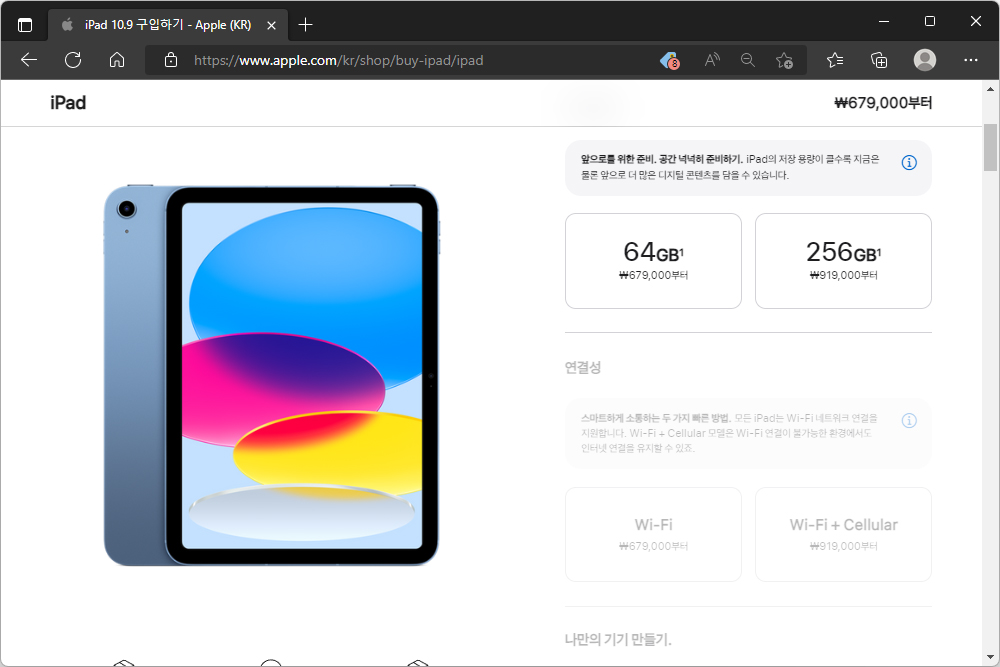This screenshot has height=667, width=1000.
Task: Open the browser profile avatar
Action: coord(925,60)
